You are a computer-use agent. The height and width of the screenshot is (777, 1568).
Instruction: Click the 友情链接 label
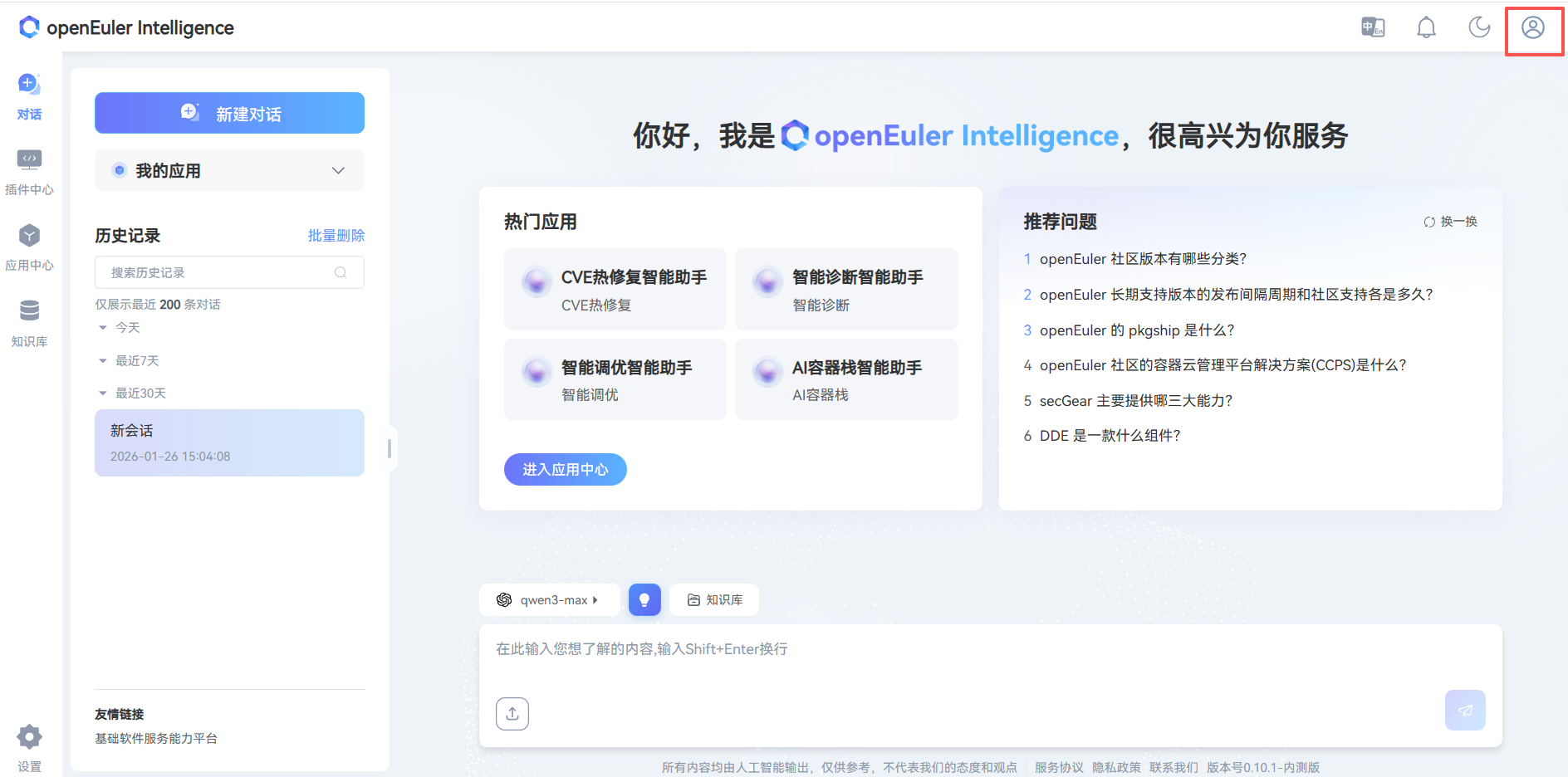point(120,715)
